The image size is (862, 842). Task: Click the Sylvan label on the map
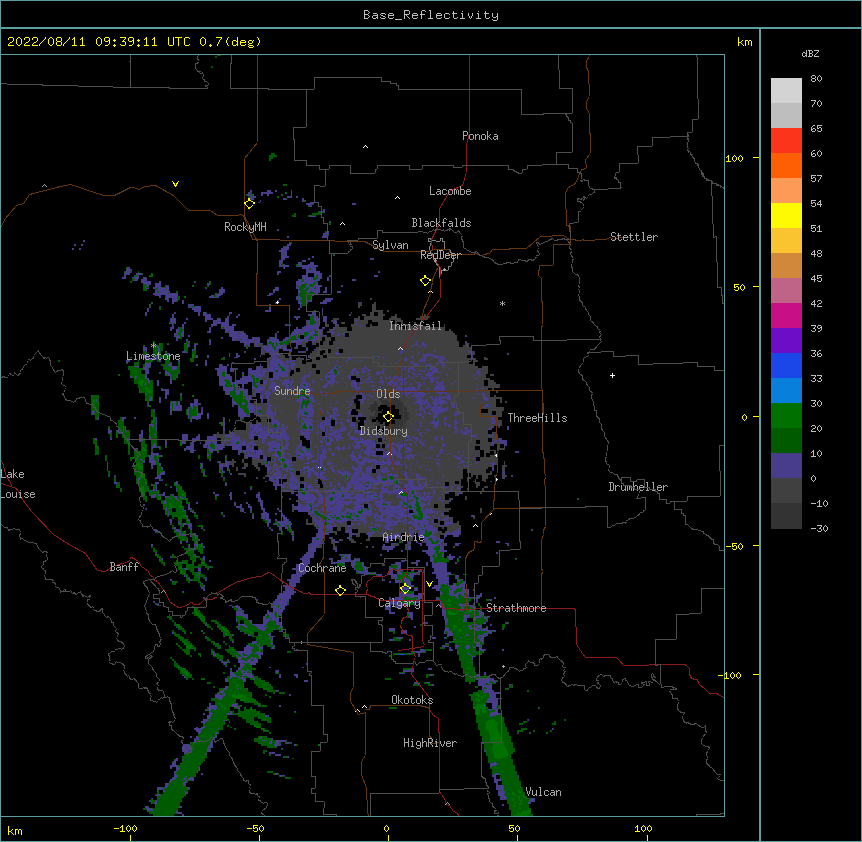pyautogui.click(x=390, y=245)
